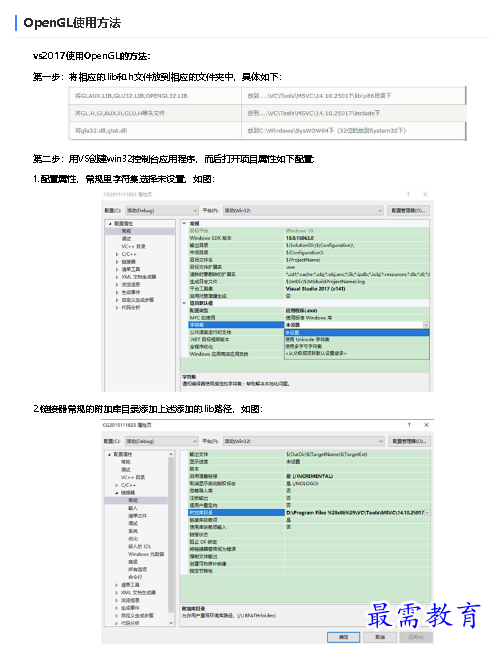The image size is (489, 647).
Task: Expand C/C++ node in the character-set dialog tree
Action: pyautogui.click(x=117, y=254)
